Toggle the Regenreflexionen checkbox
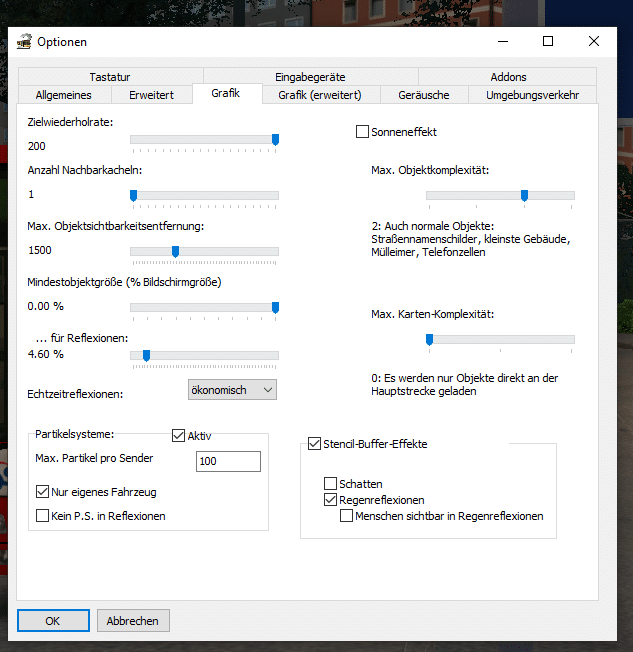This screenshot has height=652, width=633. (x=331, y=500)
